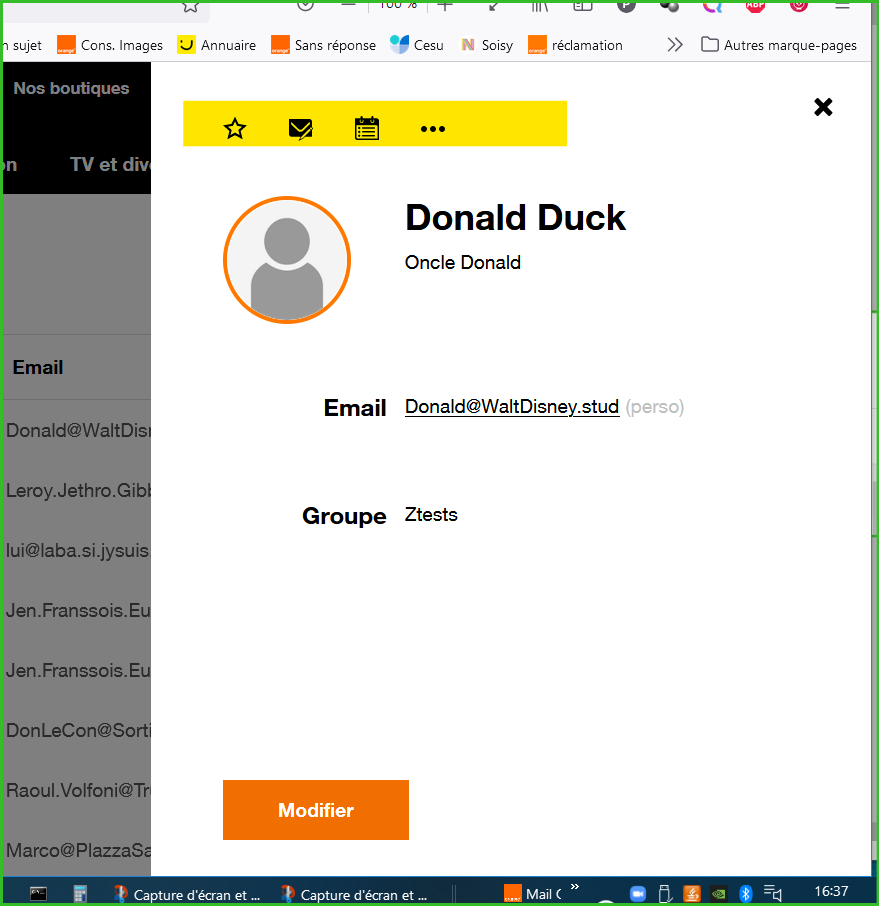The height and width of the screenshot is (906, 879).
Task: Open the Donald@WaltDisney.stud email link
Action: (x=512, y=407)
